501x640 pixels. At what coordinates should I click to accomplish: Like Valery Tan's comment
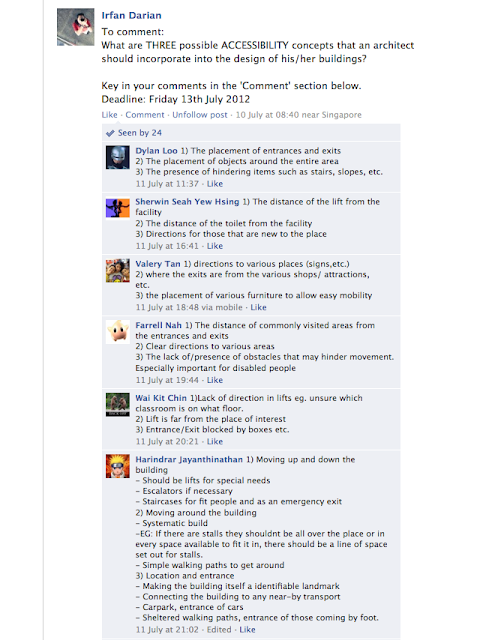pos(258,307)
